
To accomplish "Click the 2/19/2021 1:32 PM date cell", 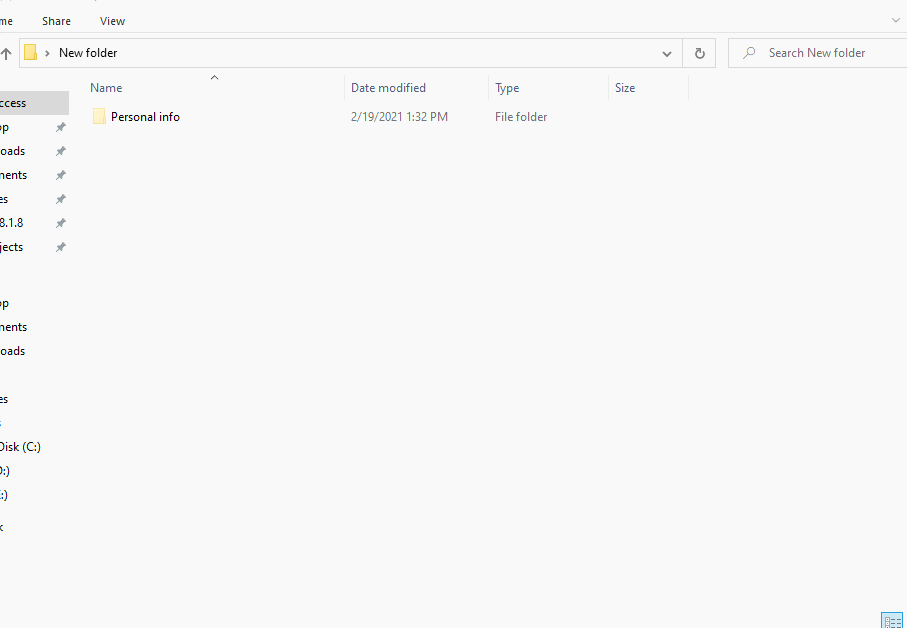I will pos(399,116).
